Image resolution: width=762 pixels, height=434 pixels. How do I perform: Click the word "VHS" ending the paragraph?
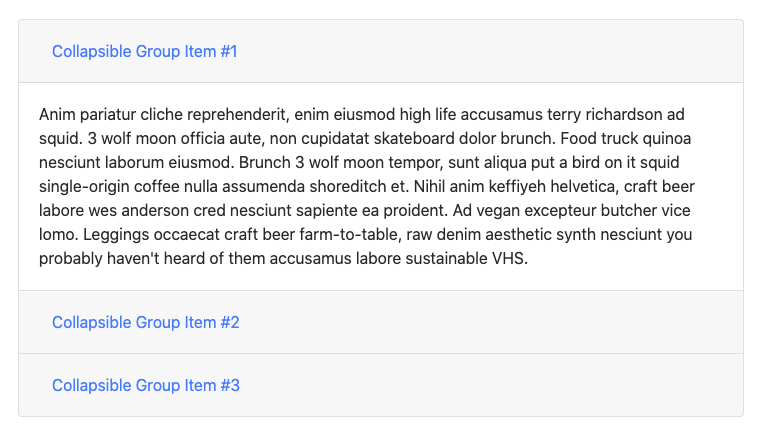[509, 258]
